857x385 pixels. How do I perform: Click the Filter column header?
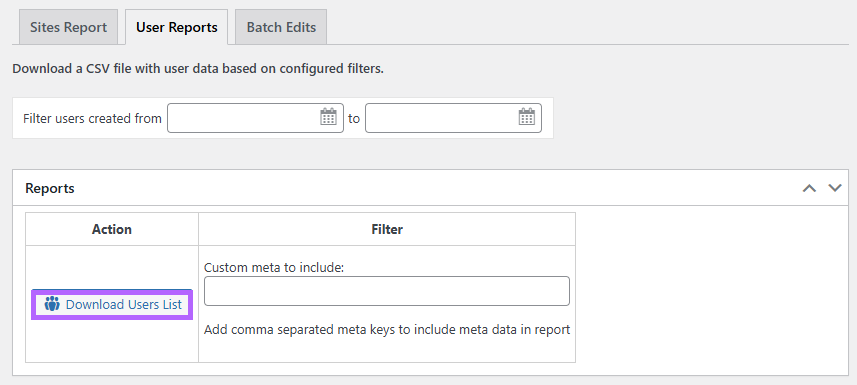click(x=387, y=229)
